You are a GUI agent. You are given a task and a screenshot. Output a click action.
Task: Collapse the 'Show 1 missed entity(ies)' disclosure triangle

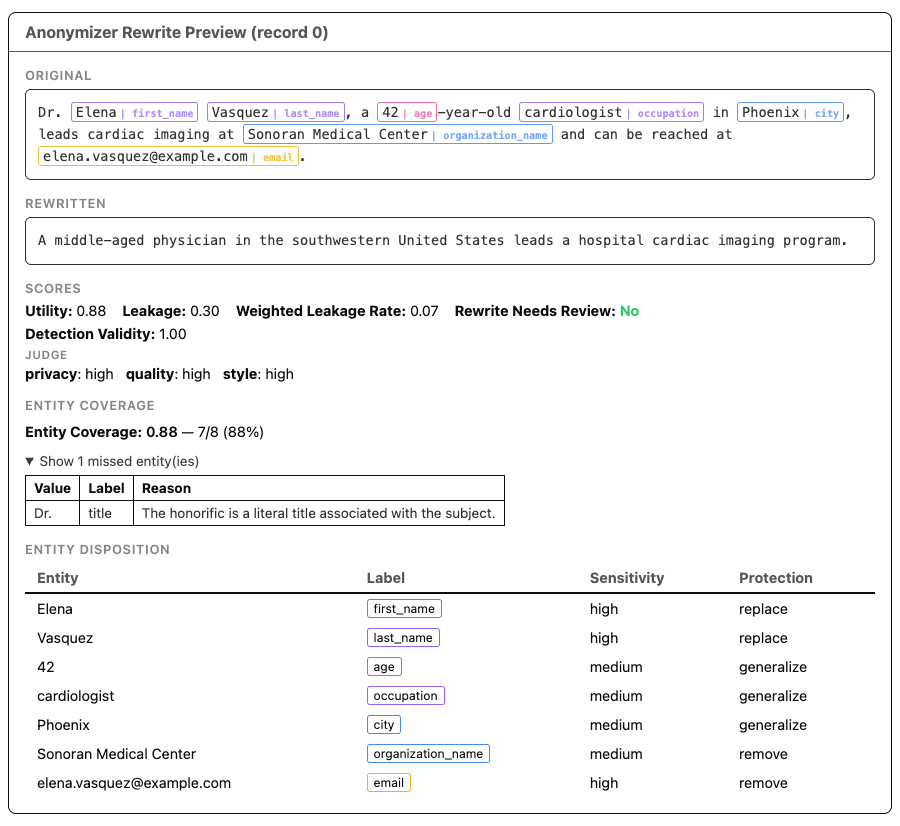30,462
